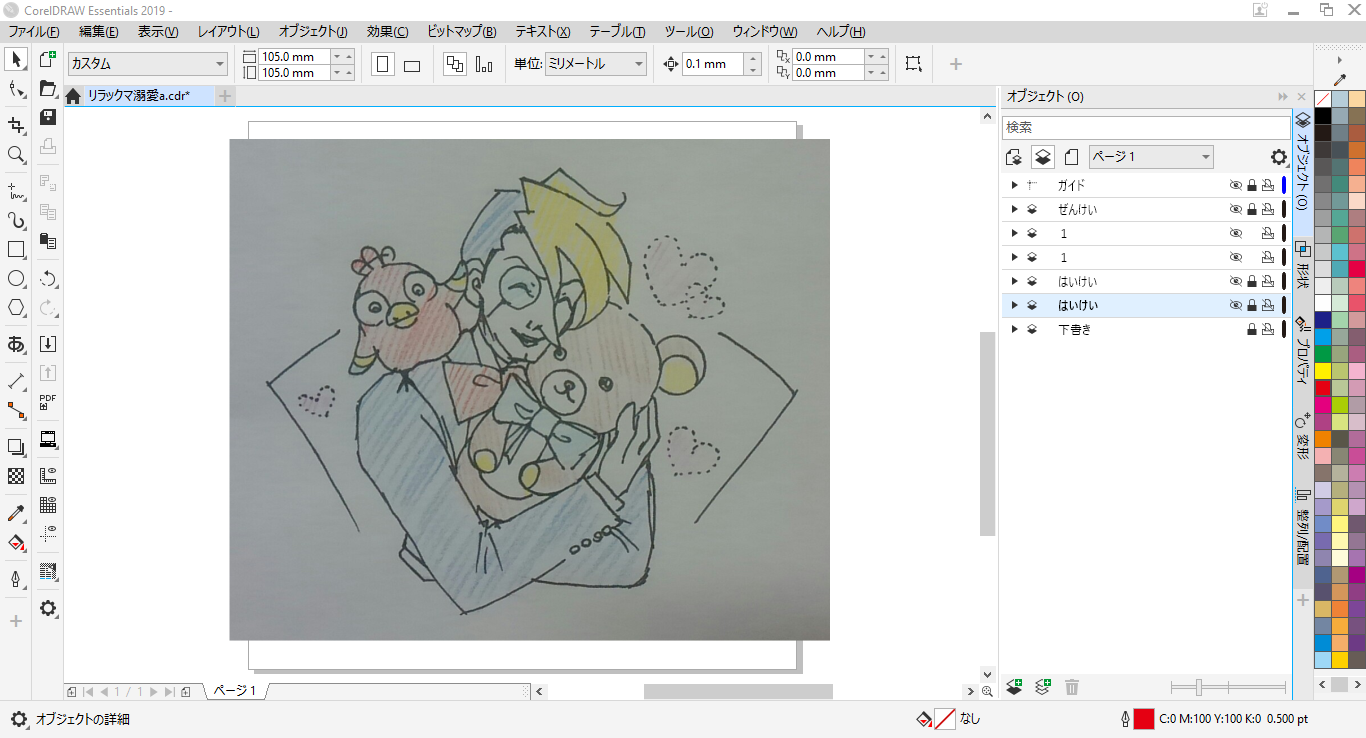Click the Undo arrow icon
The height and width of the screenshot is (738, 1366).
click(47, 279)
